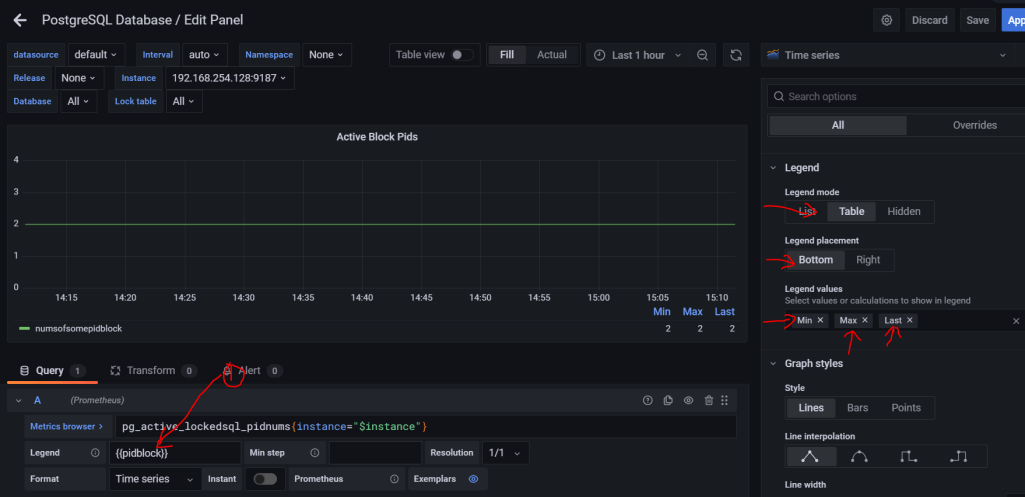This screenshot has width=1025, height=497.
Task: Delete query A with the trash icon
Action: (709, 400)
